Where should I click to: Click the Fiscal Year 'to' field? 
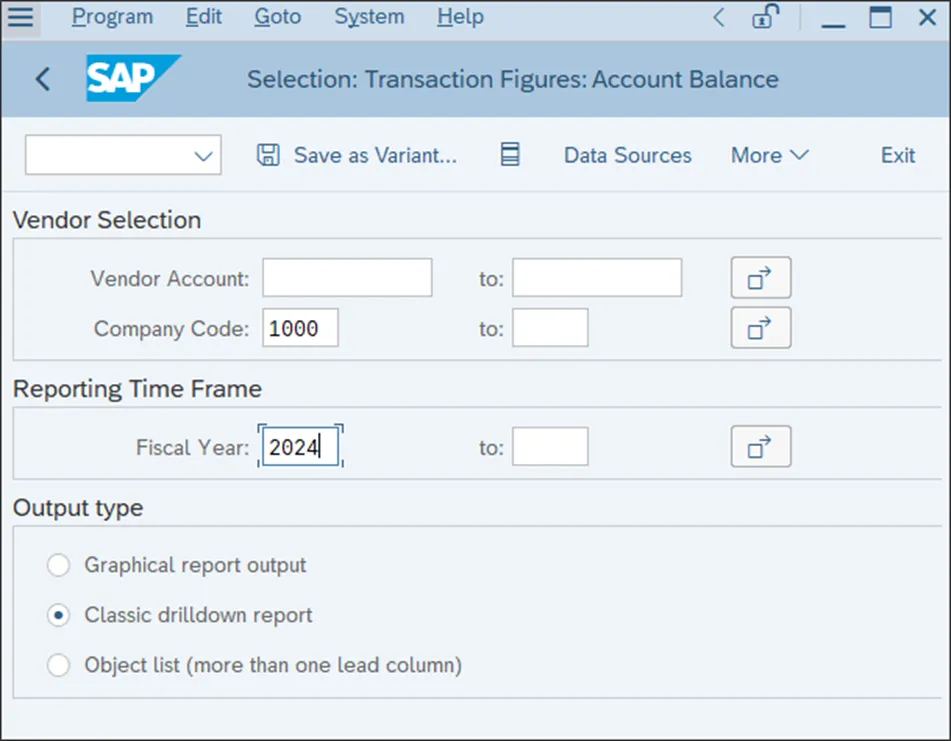point(550,447)
